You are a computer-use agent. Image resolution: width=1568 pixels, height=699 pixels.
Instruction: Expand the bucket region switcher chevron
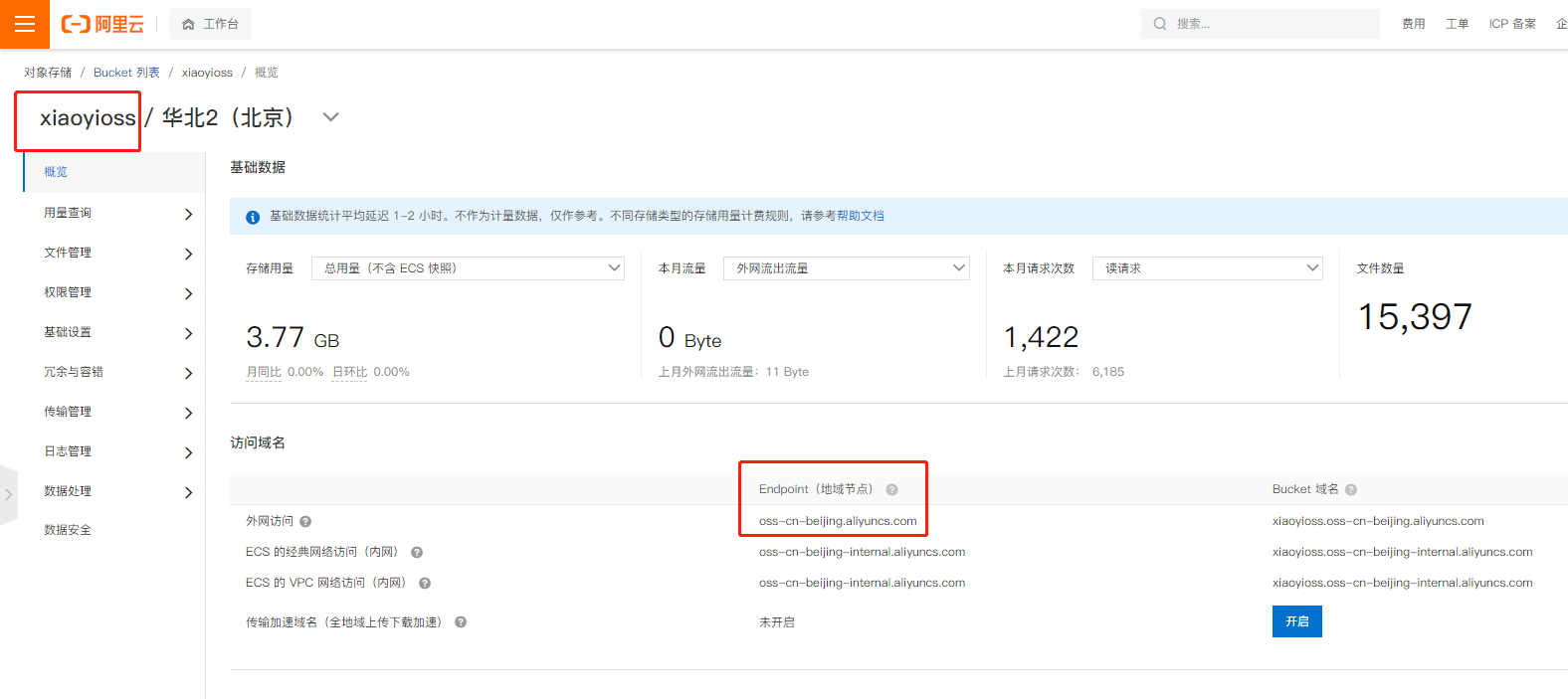331,117
